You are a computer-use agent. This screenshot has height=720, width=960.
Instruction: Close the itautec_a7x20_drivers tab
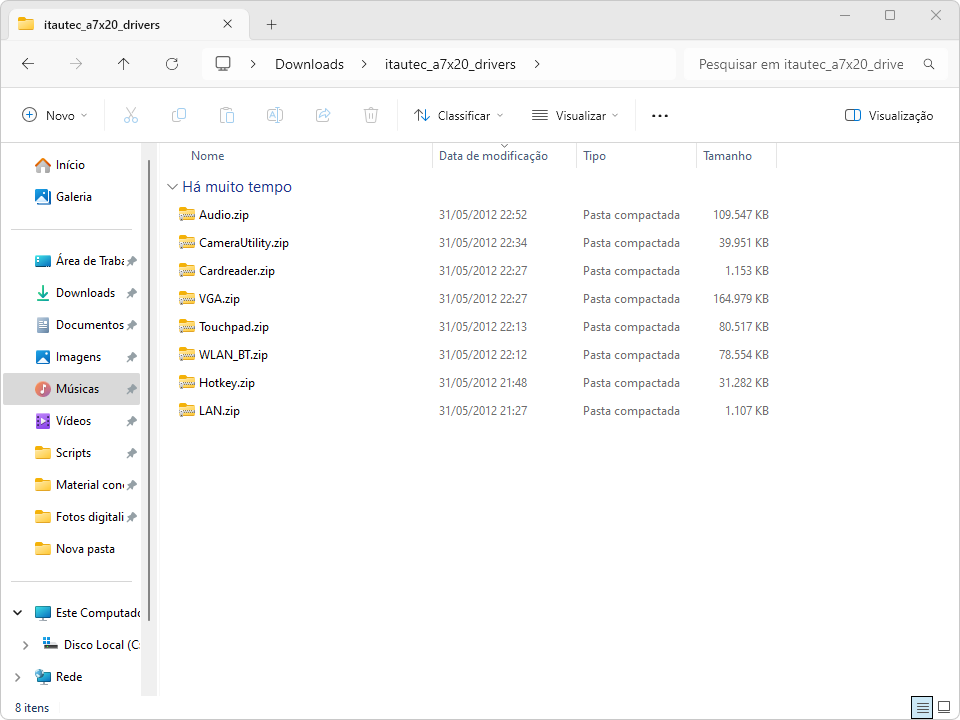pos(228,24)
